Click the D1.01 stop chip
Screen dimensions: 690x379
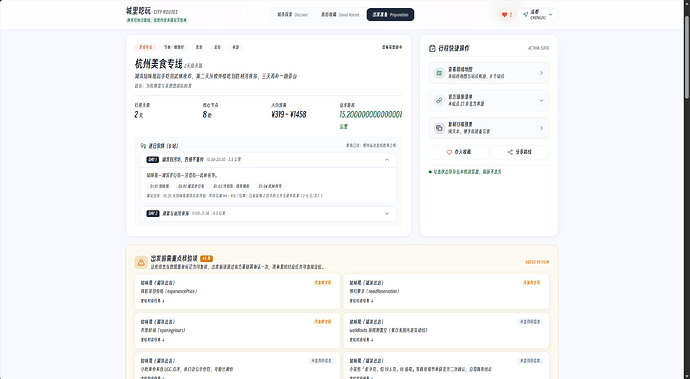pos(159,186)
